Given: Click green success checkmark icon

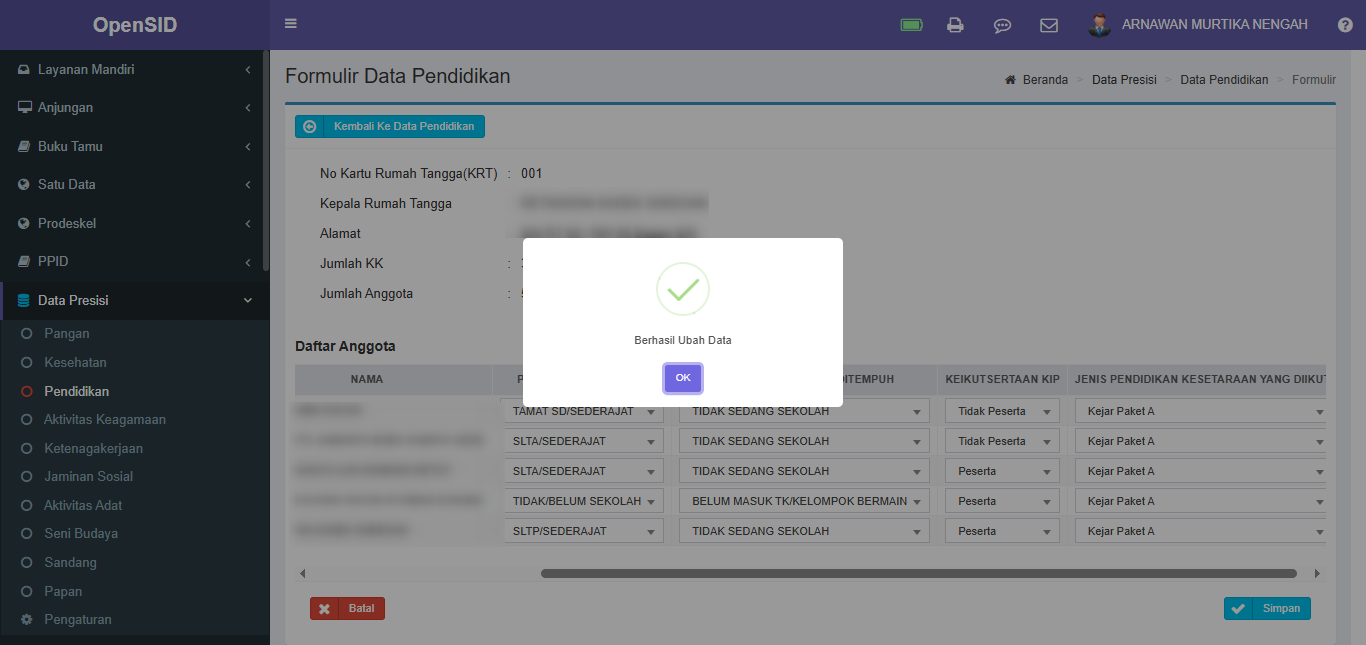Looking at the screenshot, I should pyautogui.click(x=683, y=290).
